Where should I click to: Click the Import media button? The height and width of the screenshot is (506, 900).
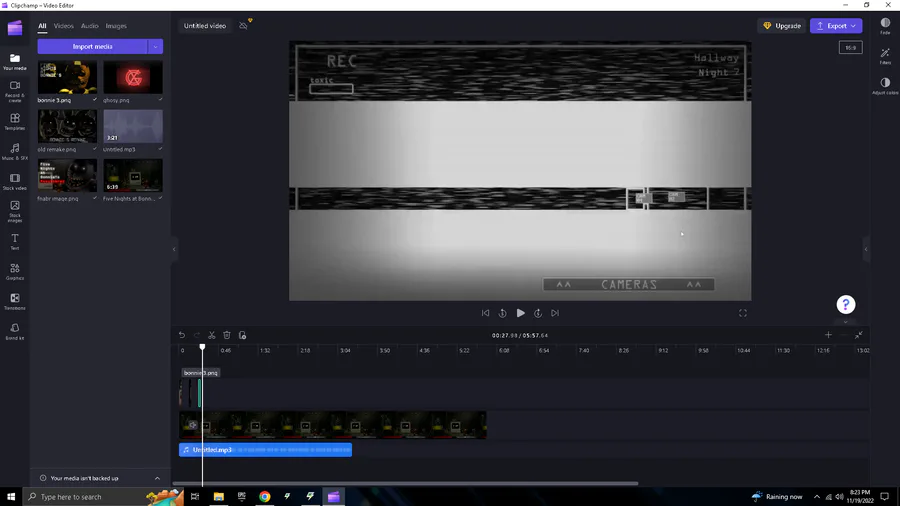pos(92,46)
